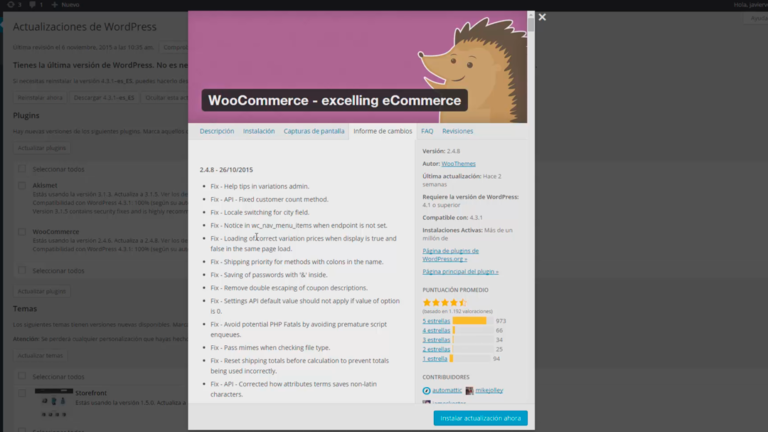The image size is (768, 432).
Task: Click the 5 estrellas rating bar
Action: point(473,321)
